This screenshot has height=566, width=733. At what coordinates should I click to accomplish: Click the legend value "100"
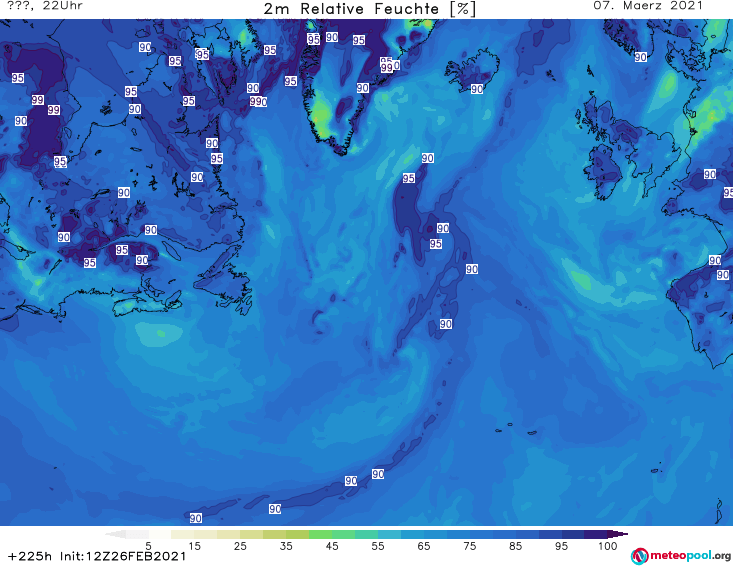[608, 546]
